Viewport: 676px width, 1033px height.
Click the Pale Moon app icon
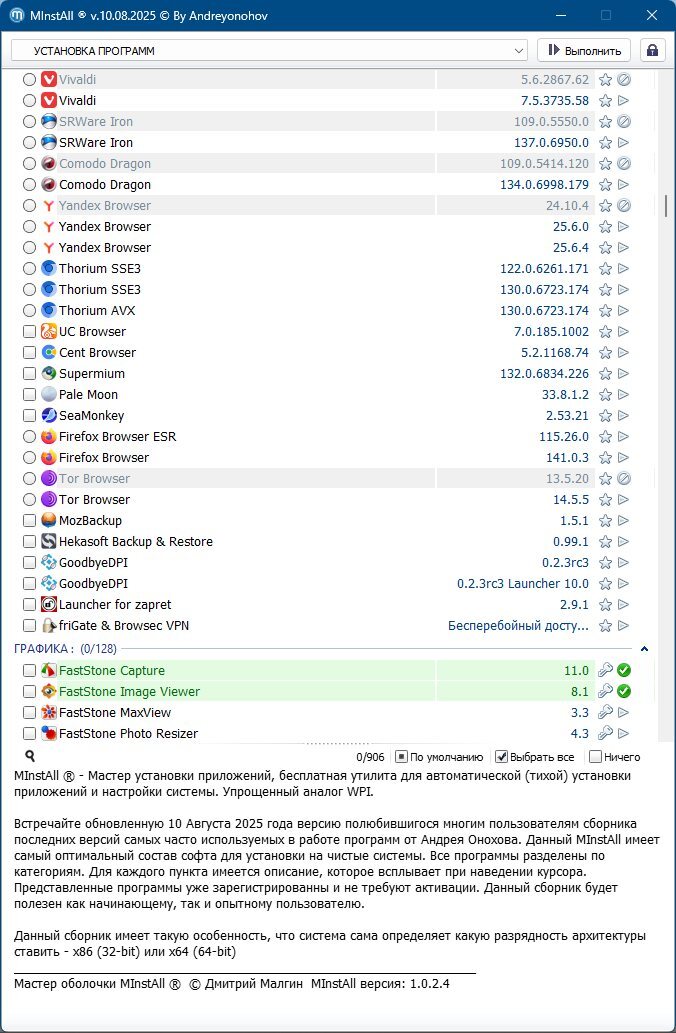click(x=49, y=394)
